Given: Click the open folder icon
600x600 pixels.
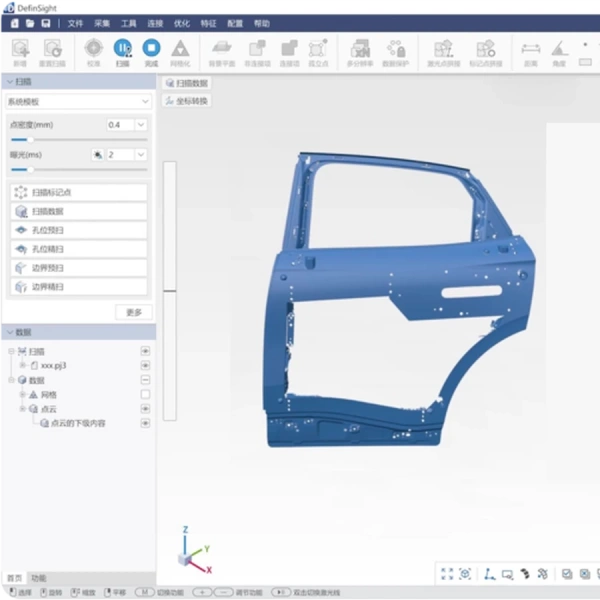Looking at the screenshot, I should pos(30,23).
